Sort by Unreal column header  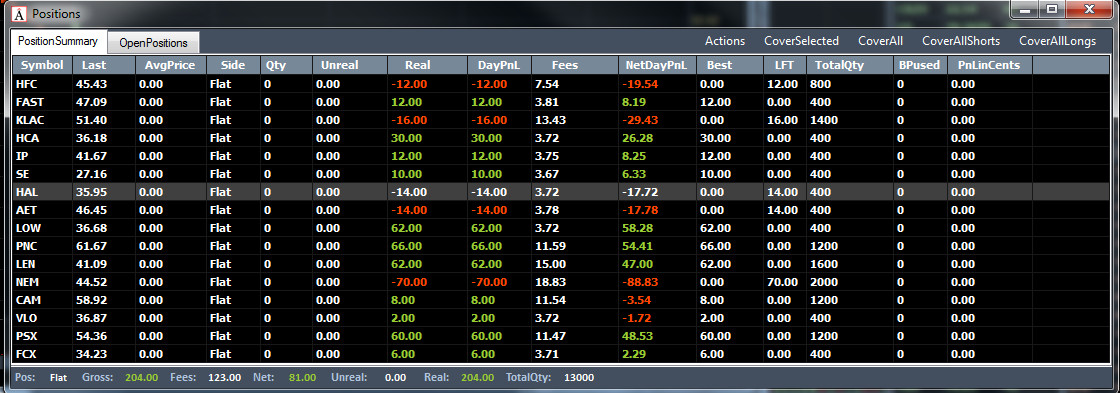click(349, 65)
